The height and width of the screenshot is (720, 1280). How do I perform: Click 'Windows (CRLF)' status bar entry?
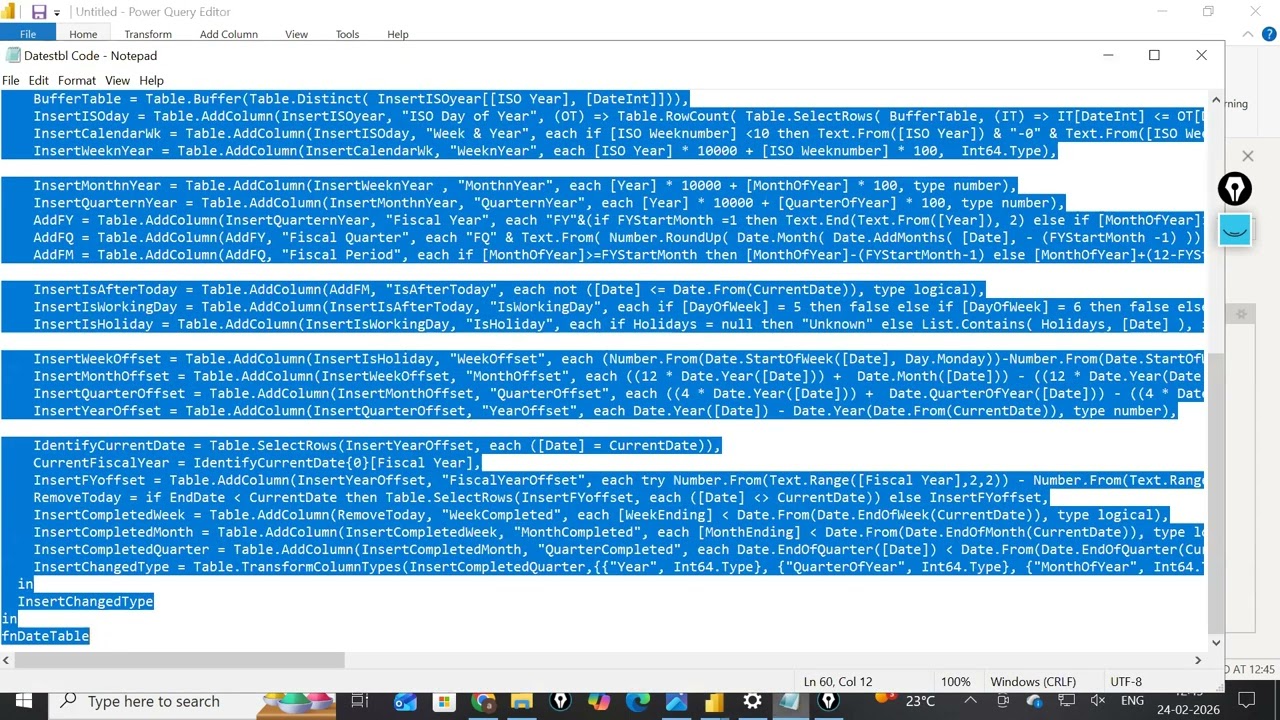[1033, 682]
